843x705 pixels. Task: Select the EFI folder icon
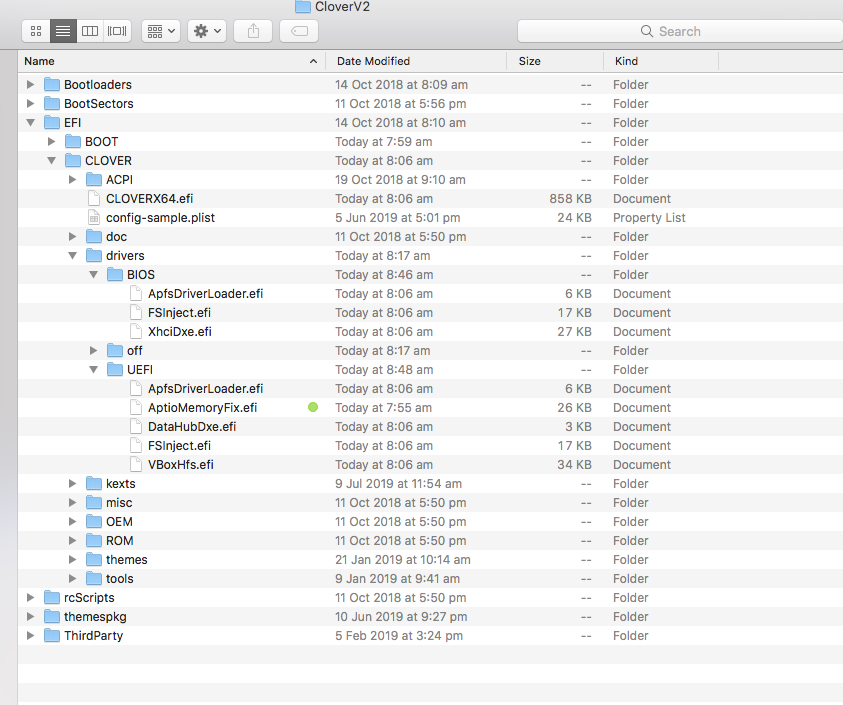click(52, 123)
